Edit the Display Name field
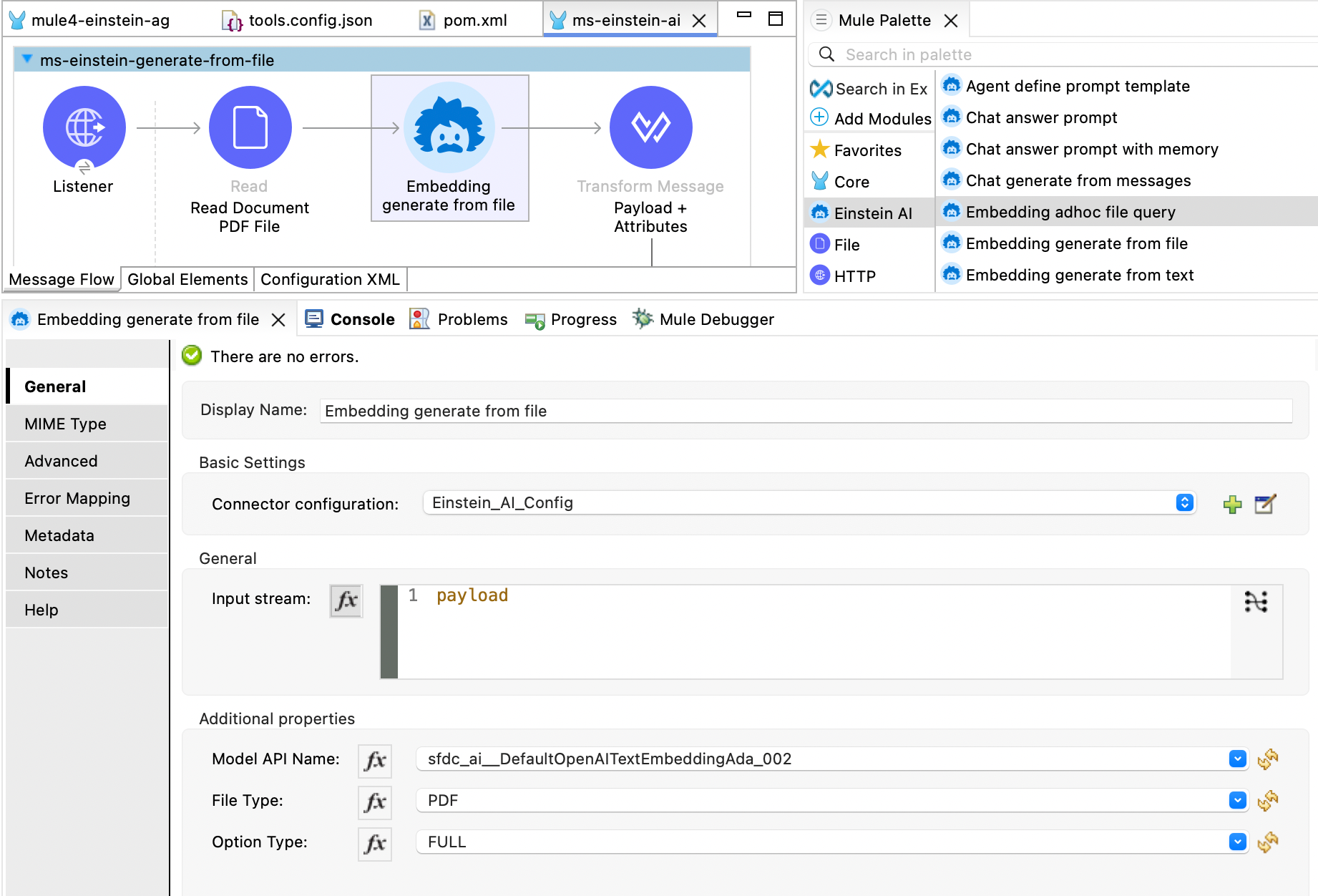Screen dimensions: 1318x896 coord(806,411)
